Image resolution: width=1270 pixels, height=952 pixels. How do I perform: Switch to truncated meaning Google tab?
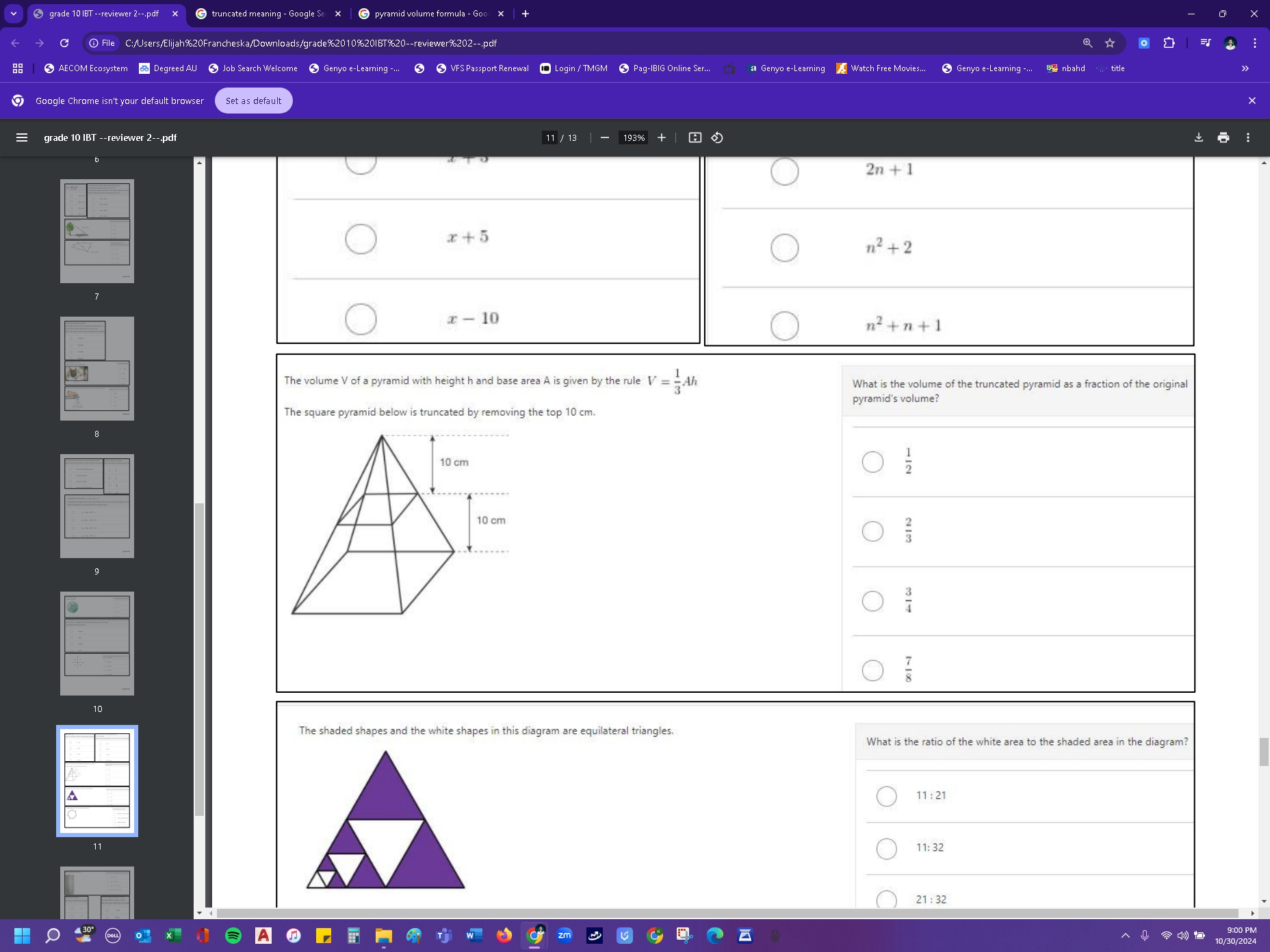click(267, 14)
